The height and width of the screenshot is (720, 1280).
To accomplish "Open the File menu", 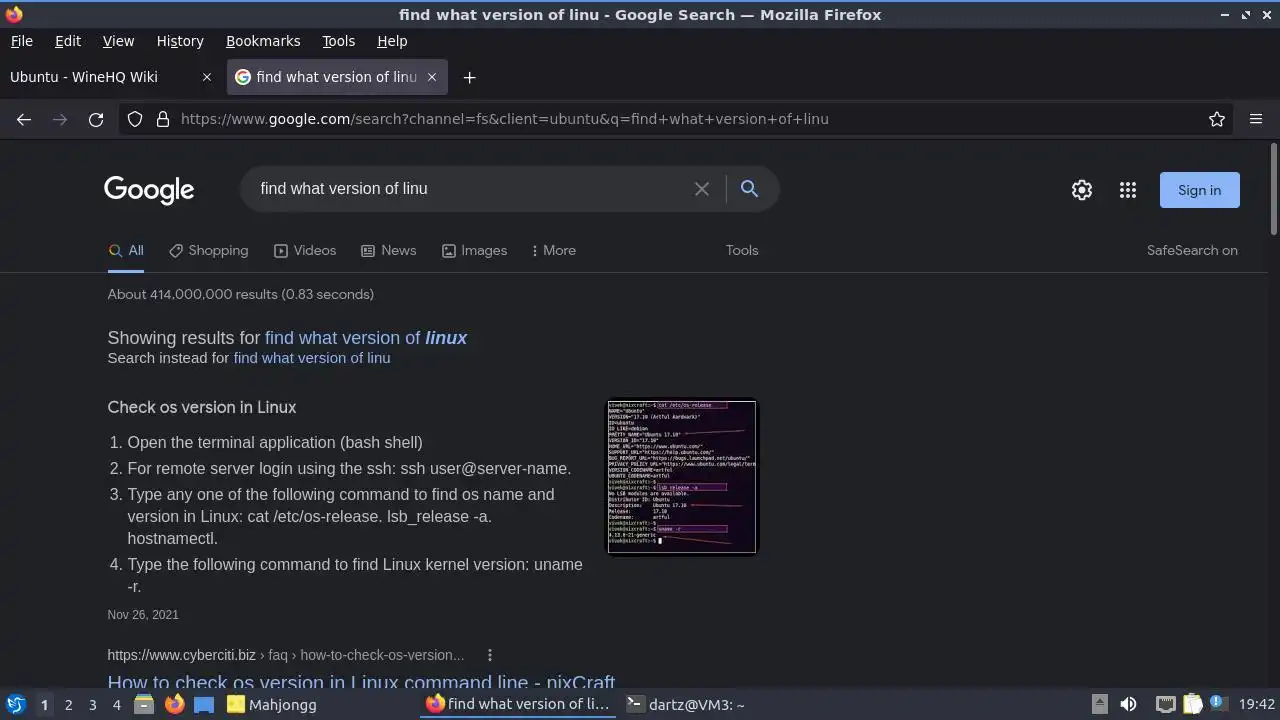I will [21, 41].
